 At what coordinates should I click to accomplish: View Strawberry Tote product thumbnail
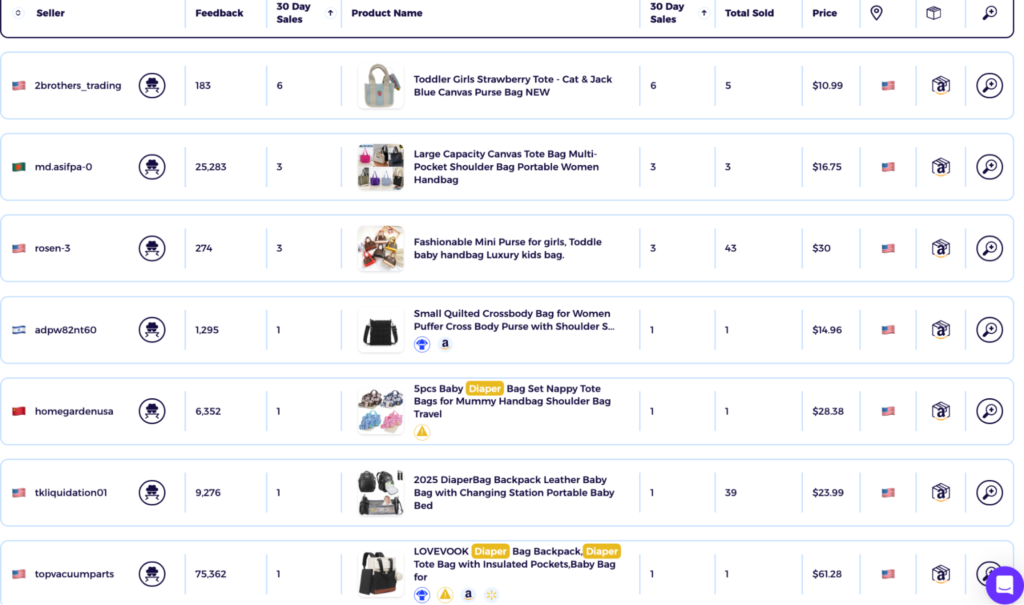[381, 86]
